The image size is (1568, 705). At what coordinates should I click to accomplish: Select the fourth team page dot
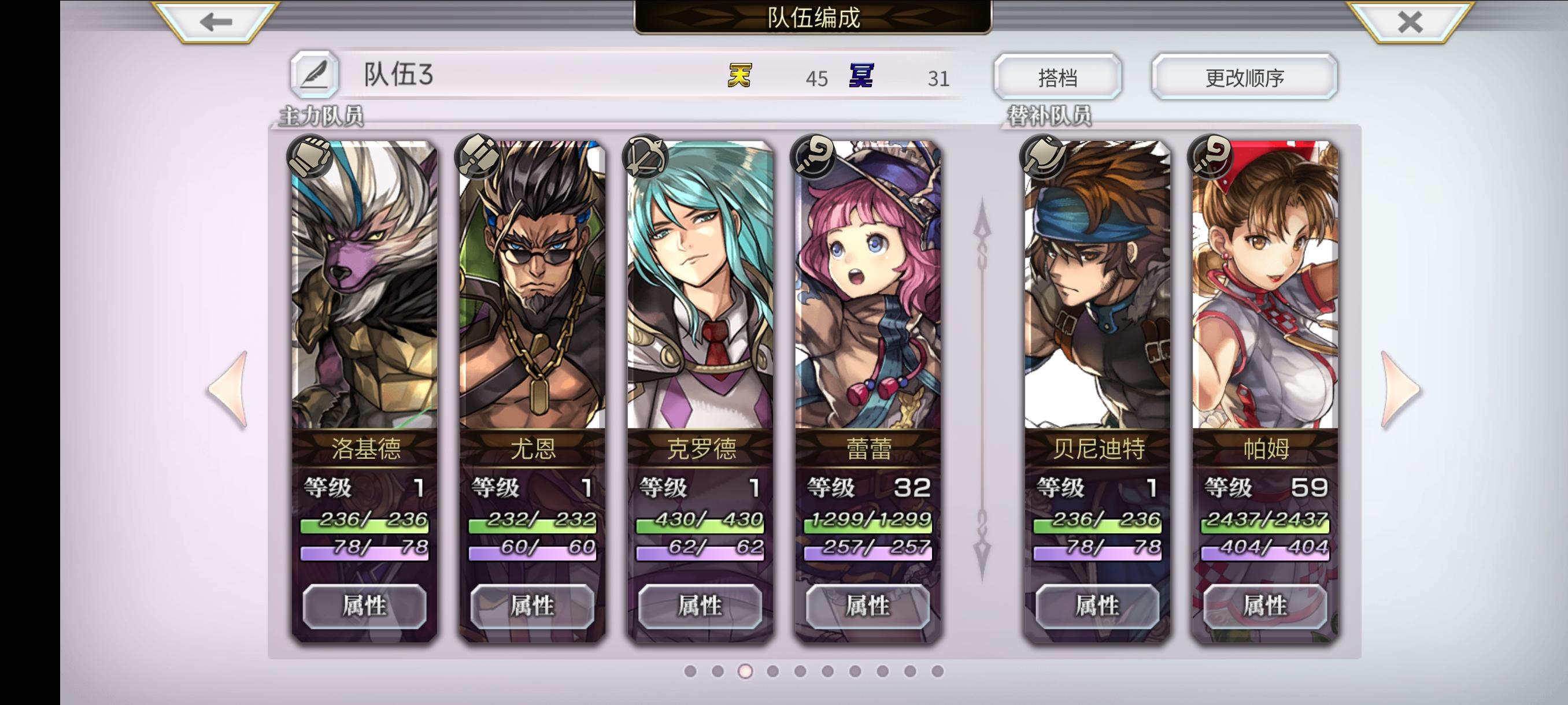(x=773, y=671)
